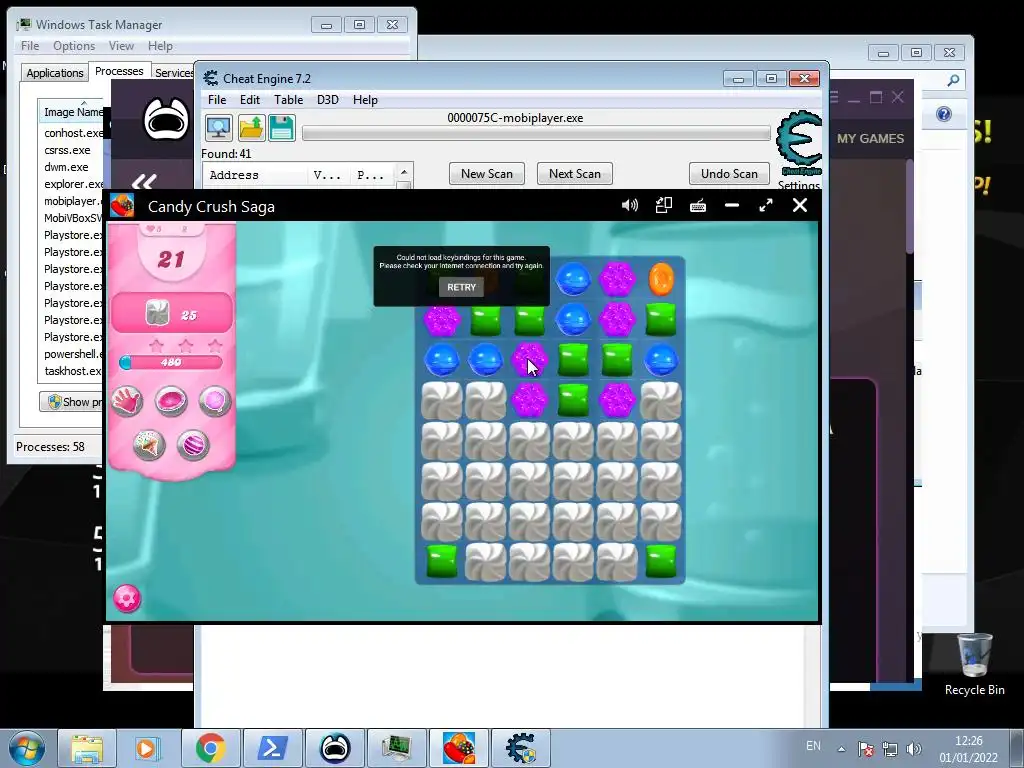Select taskhost.exe process row
Viewport: 1024px width, 768px height.
point(72,371)
